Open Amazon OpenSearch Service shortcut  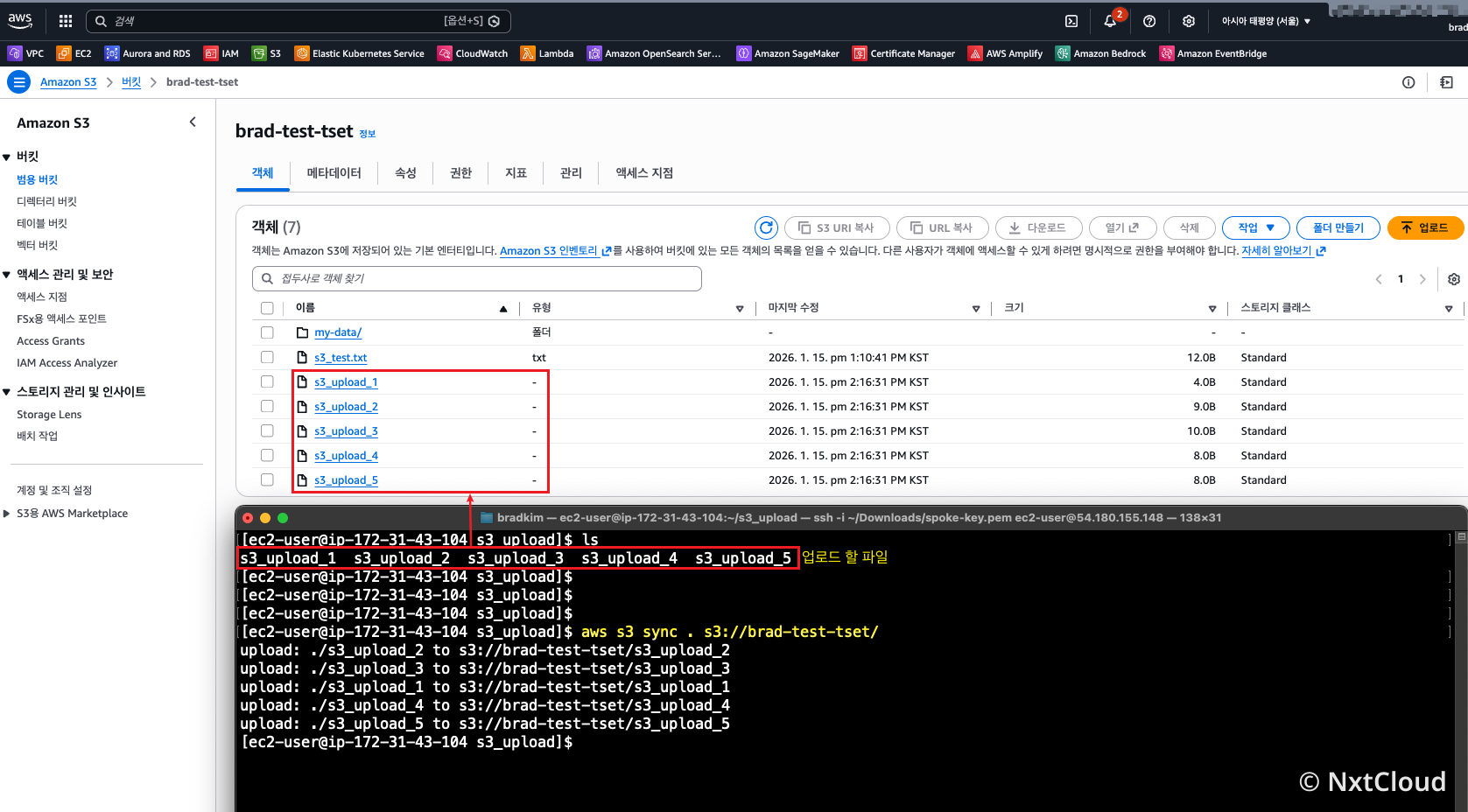(x=654, y=53)
